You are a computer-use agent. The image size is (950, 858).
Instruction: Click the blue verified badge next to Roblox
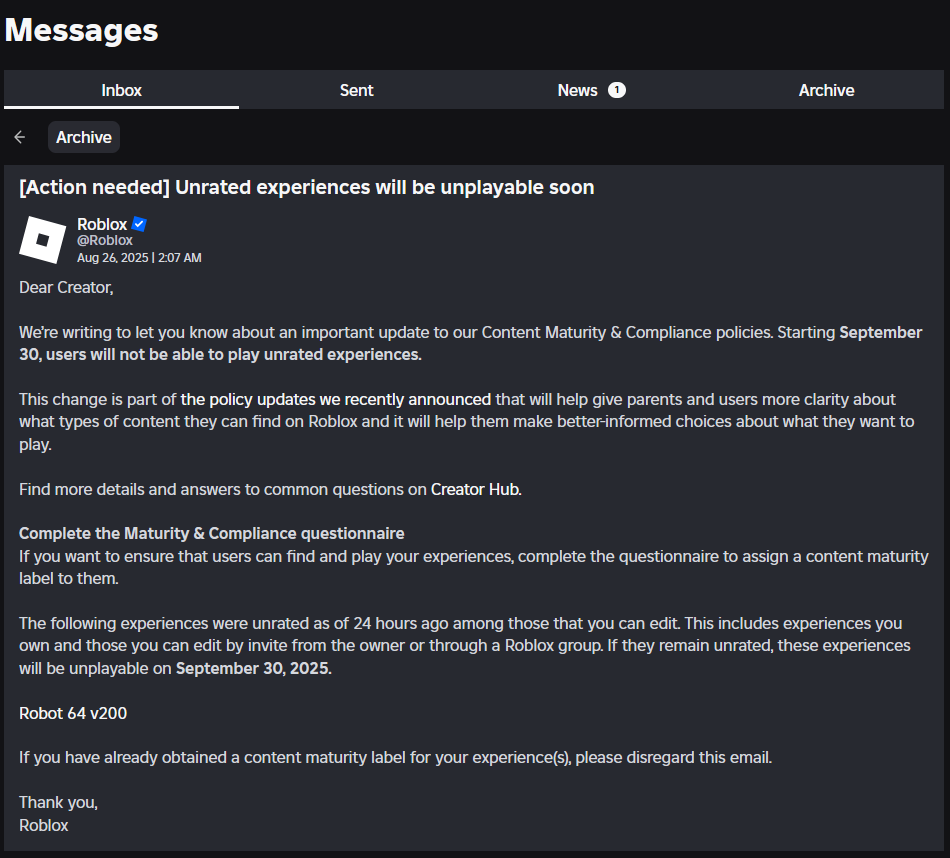[x=139, y=224]
